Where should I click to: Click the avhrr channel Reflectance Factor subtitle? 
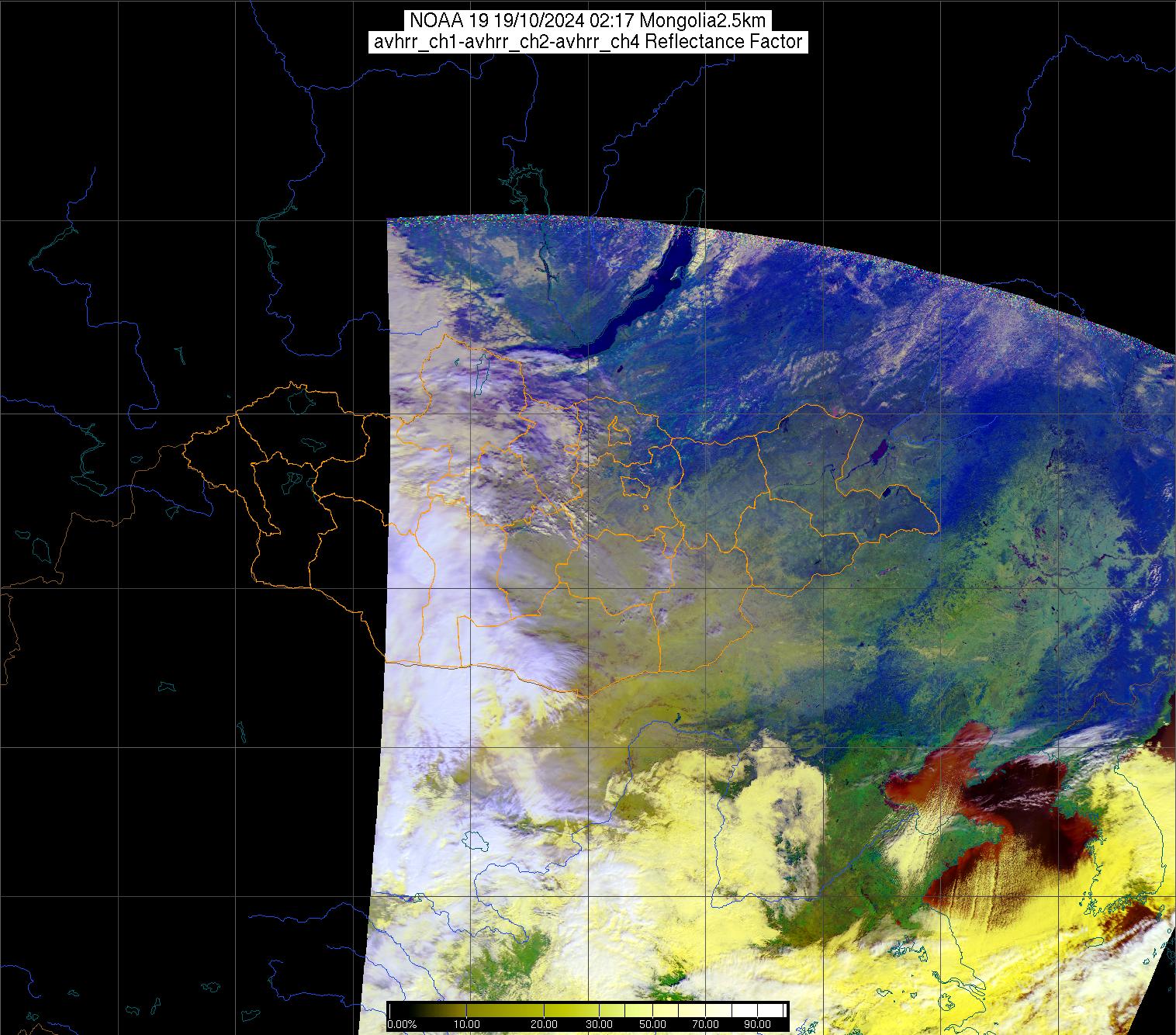click(x=587, y=42)
